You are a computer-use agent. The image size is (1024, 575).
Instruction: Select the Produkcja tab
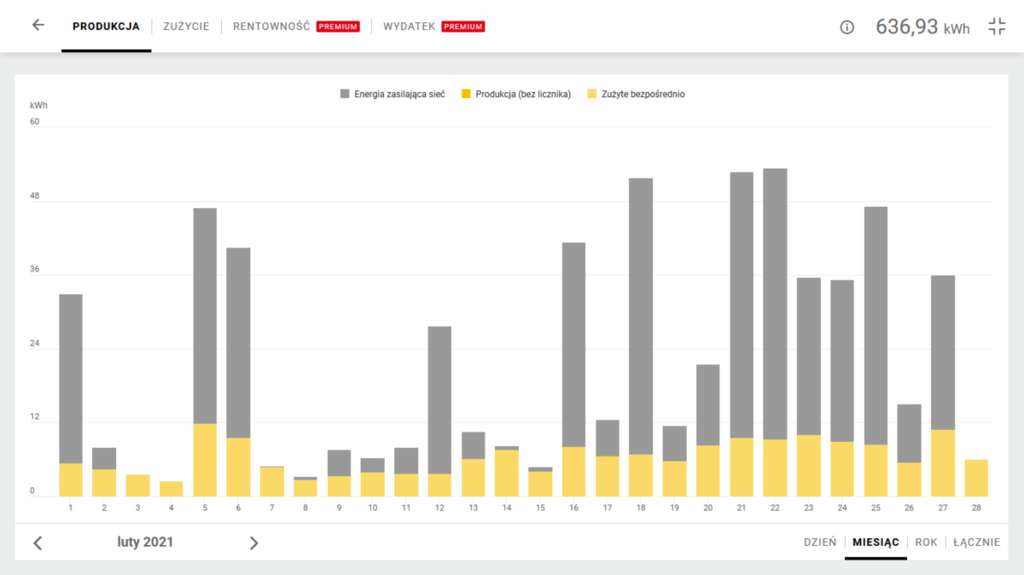click(106, 26)
